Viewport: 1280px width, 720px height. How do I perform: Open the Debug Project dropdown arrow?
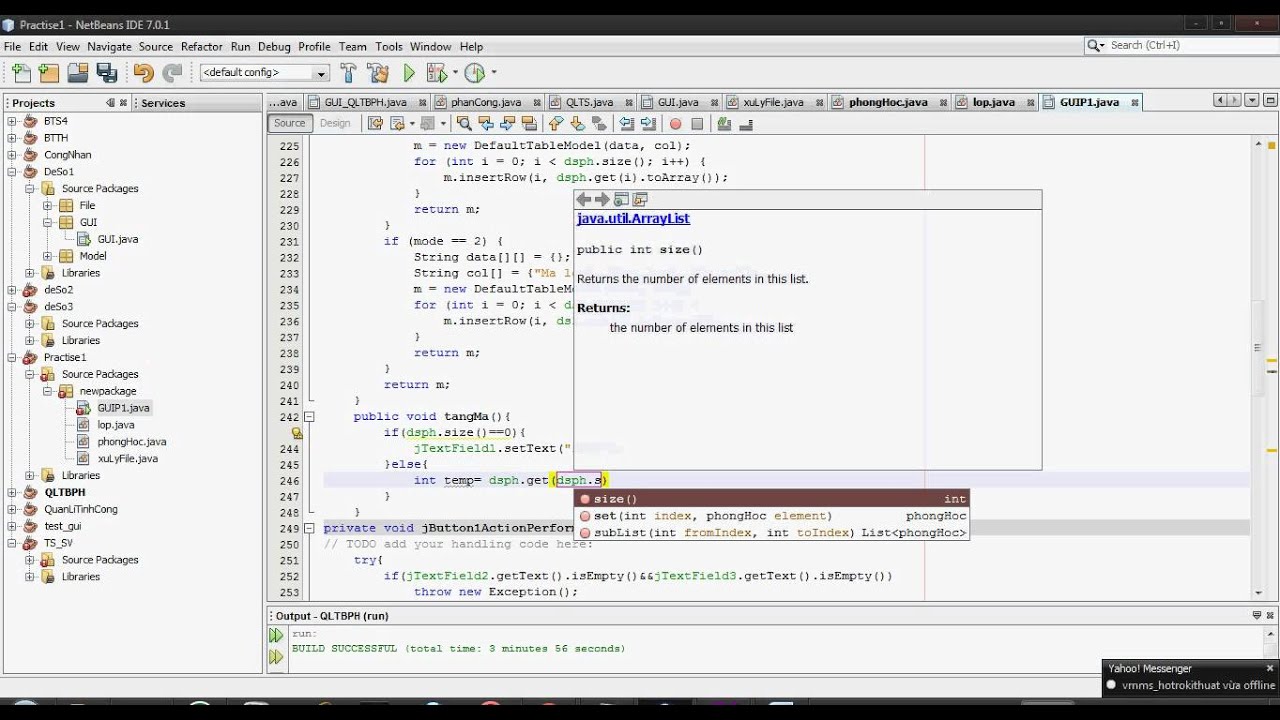[x=453, y=72]
